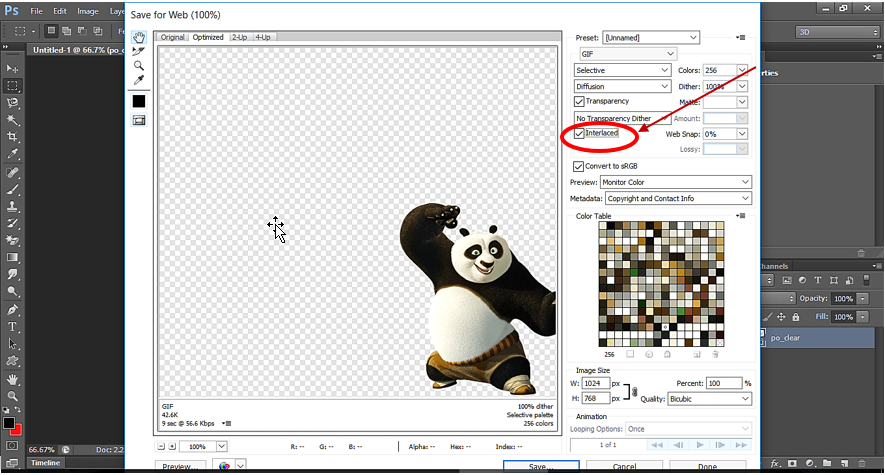Open the Timeline panel tab
Image resolution: width=885 pixels, height=475 pixels.
pos(46,463)
